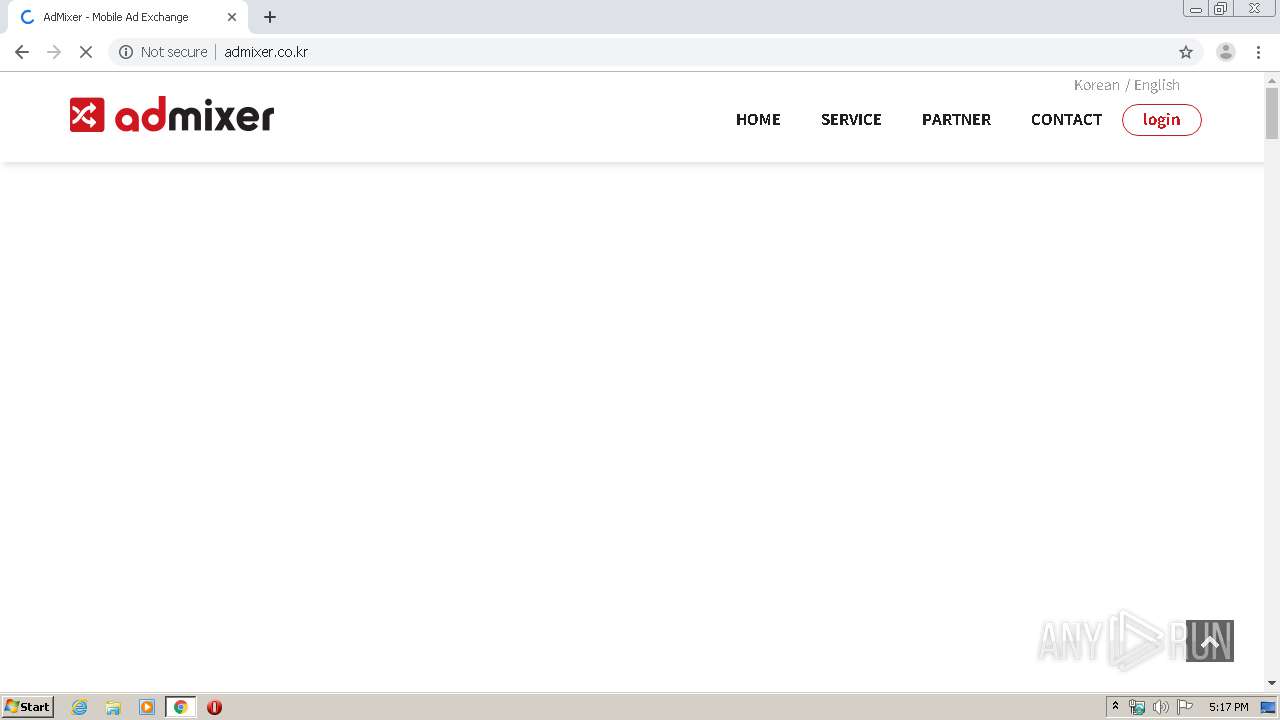Click Chrome icon in taskbar
Viewport: 1280px width, 720px height.
pyautogui.click(x=180, y=707)
